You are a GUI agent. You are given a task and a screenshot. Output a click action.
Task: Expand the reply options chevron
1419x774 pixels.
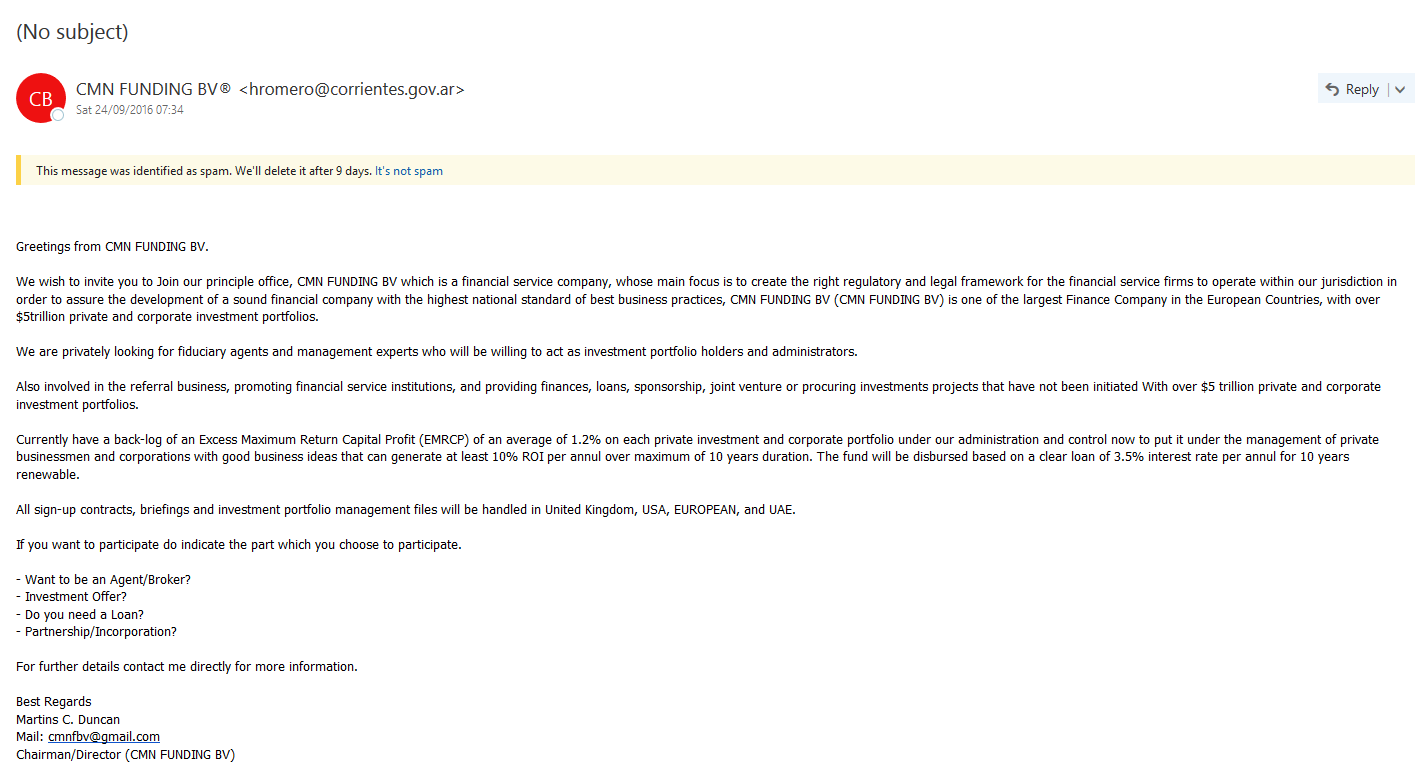coord(1400,89)
